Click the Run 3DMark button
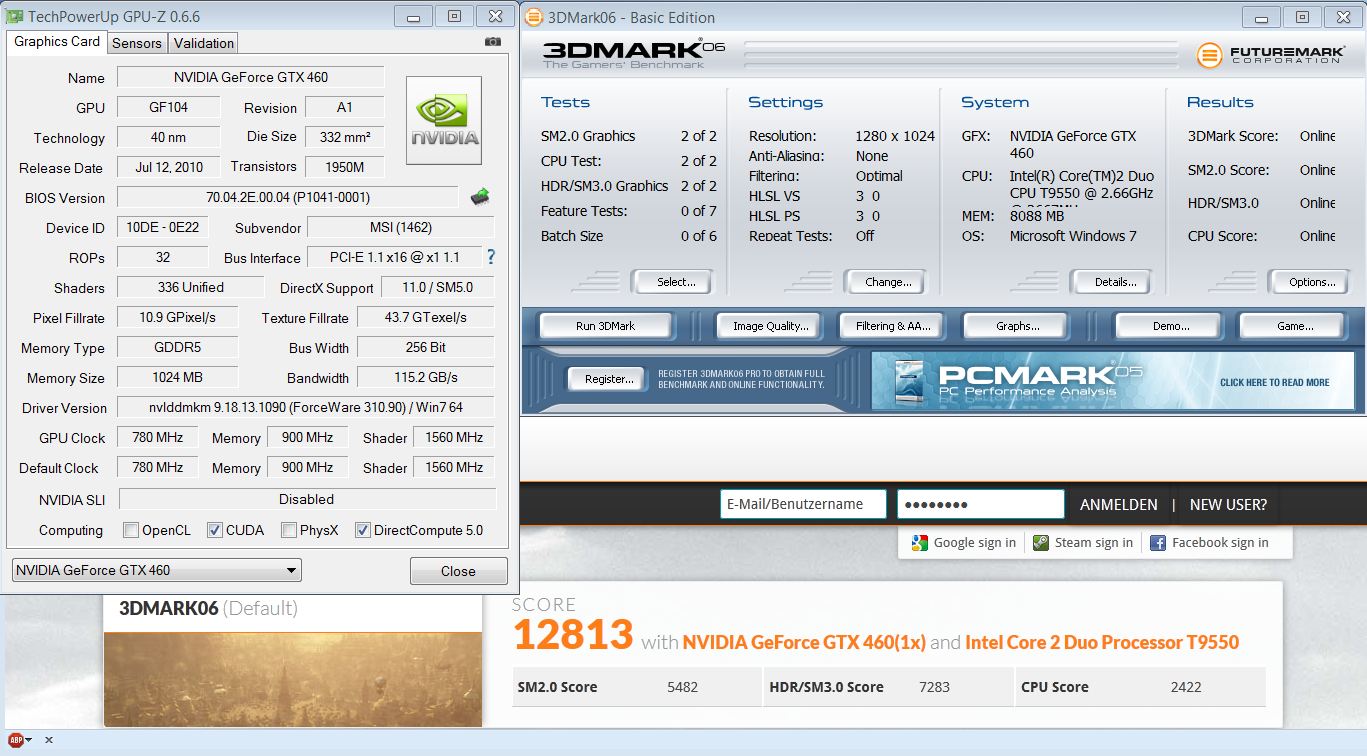Viewport: 1367px width, 756px height. [x=605, y=326]
